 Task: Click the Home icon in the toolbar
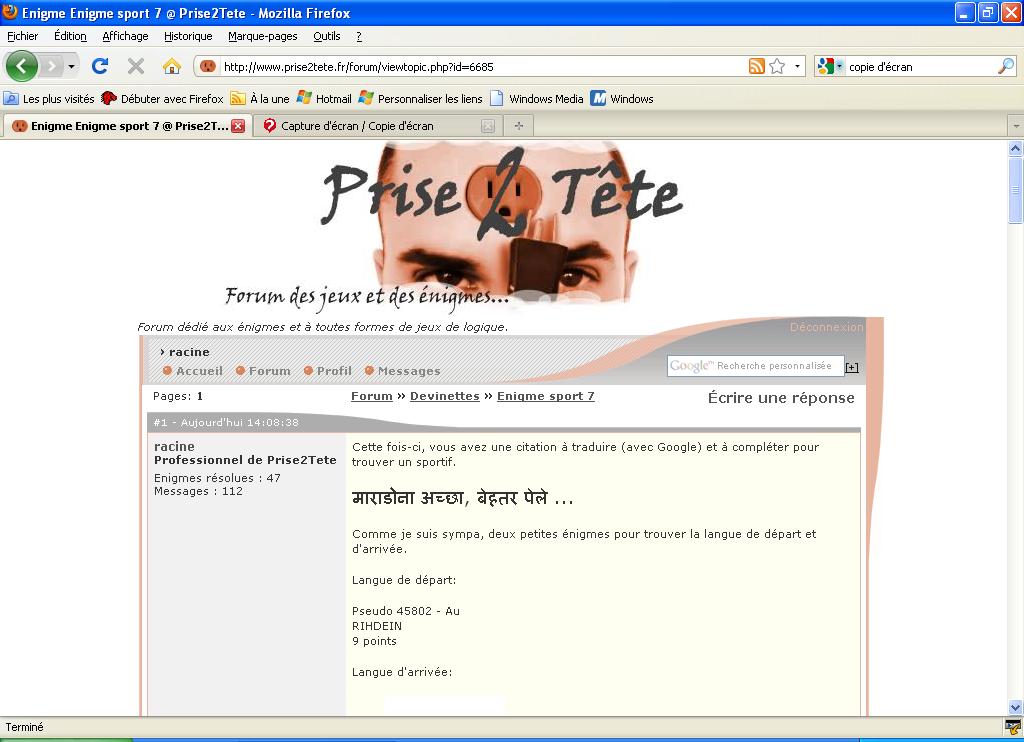tap(172, 66)
